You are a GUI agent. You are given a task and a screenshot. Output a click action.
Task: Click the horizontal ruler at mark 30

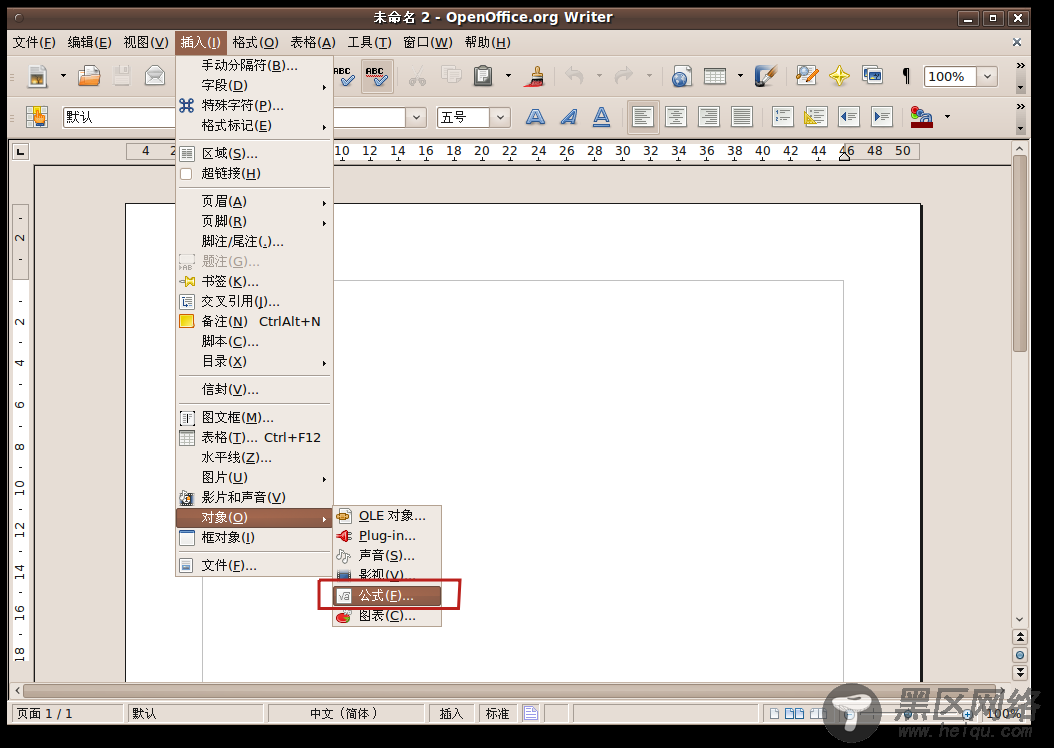pos(622,151)
